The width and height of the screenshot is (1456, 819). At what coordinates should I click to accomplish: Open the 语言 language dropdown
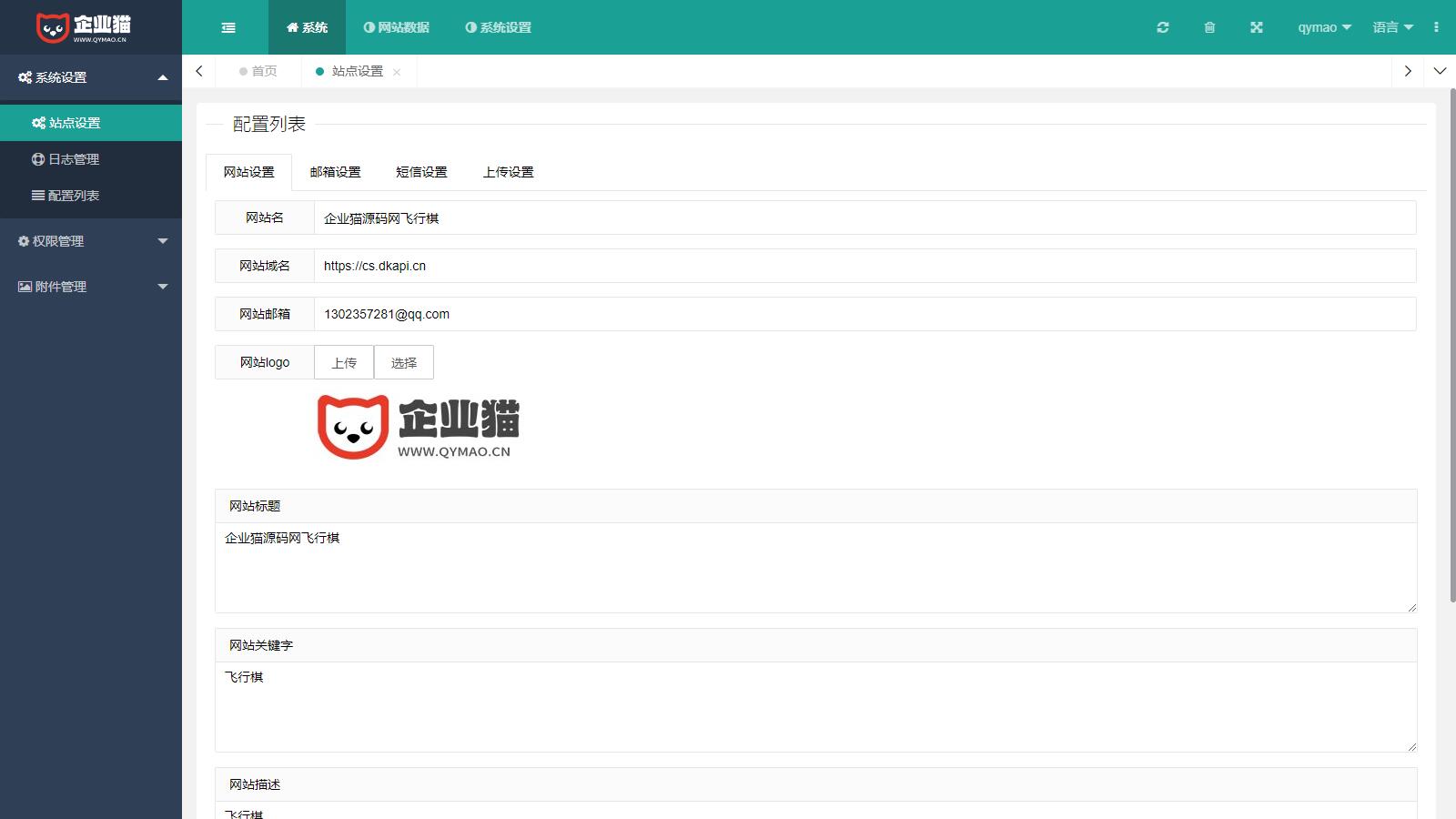click(1392, 27)
